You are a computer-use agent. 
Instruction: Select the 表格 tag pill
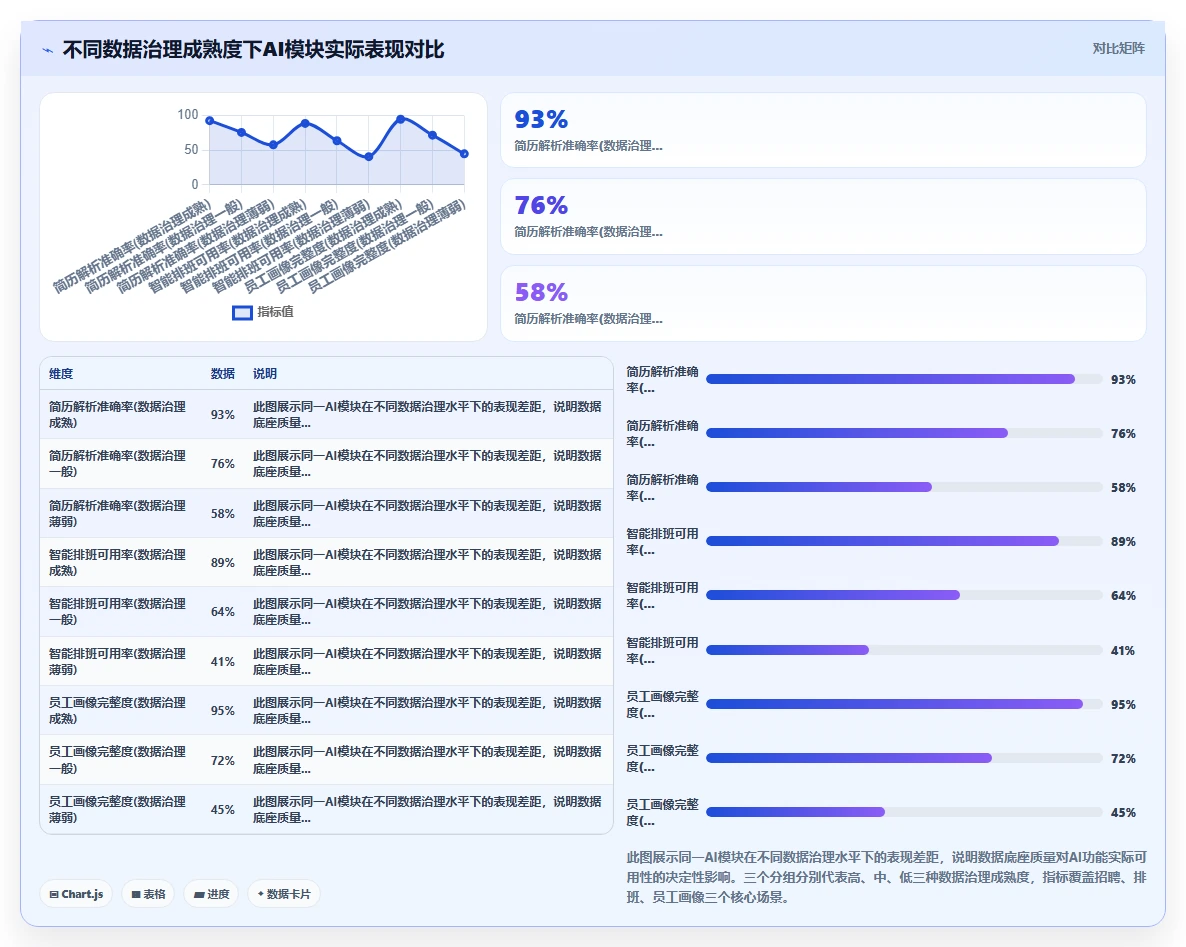coord(148,894)
